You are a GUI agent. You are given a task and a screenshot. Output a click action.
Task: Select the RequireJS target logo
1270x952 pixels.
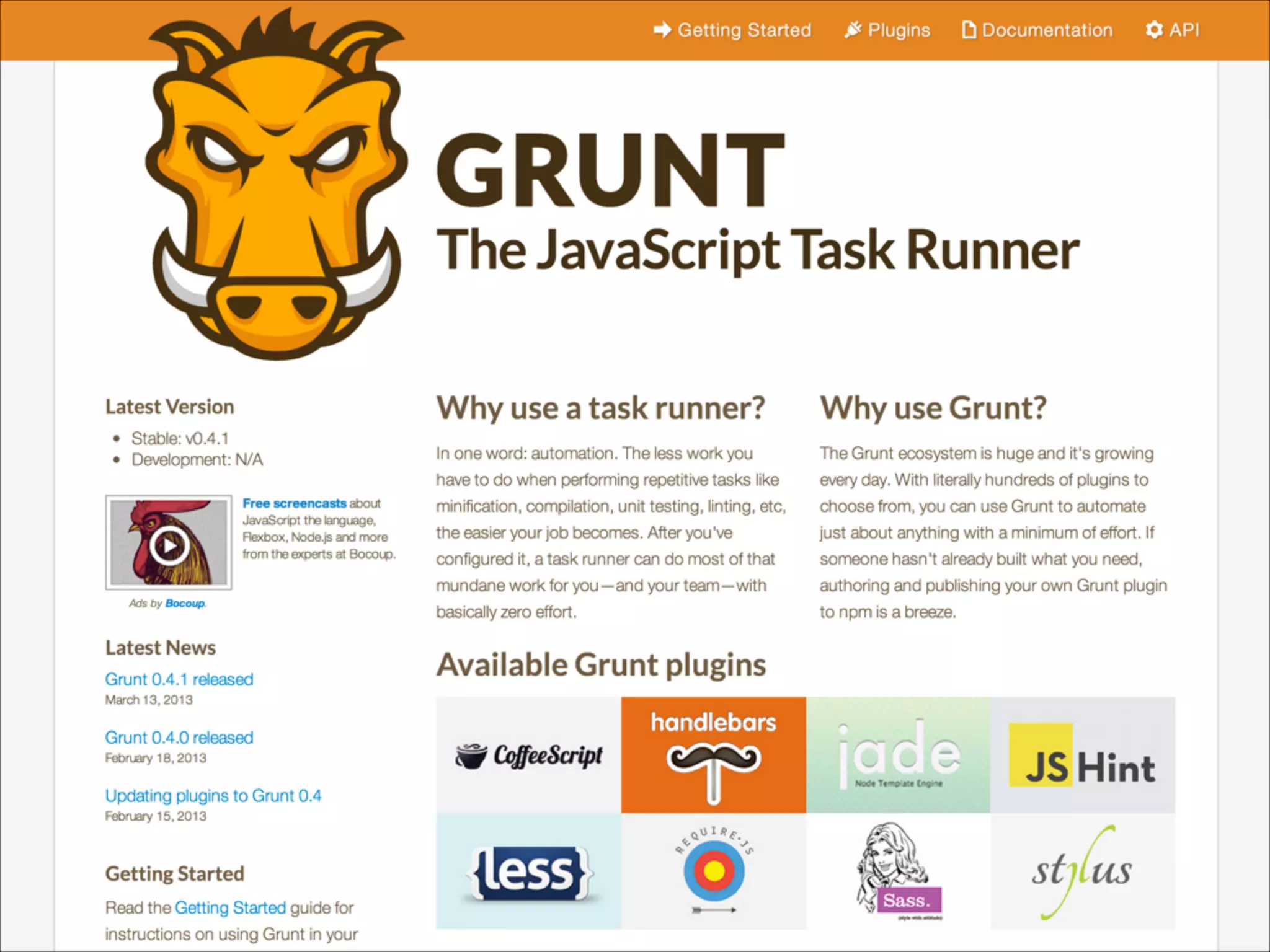pyautogui.click(x=713, y=871)
